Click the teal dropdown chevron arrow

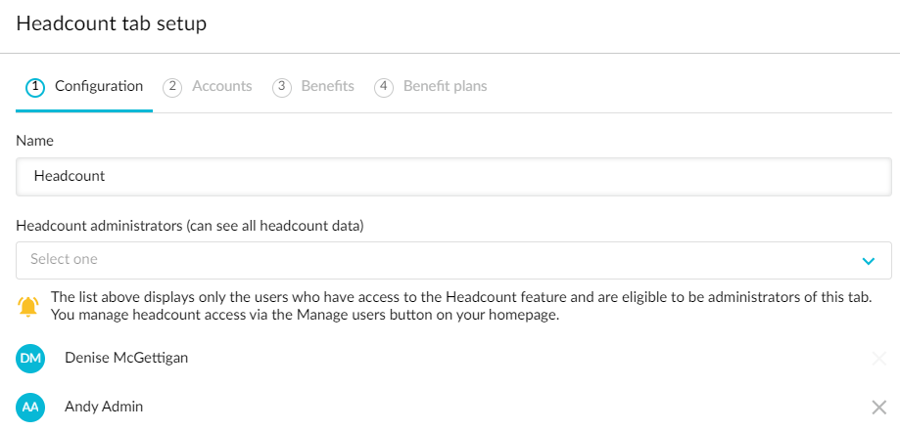click(868, 261)
